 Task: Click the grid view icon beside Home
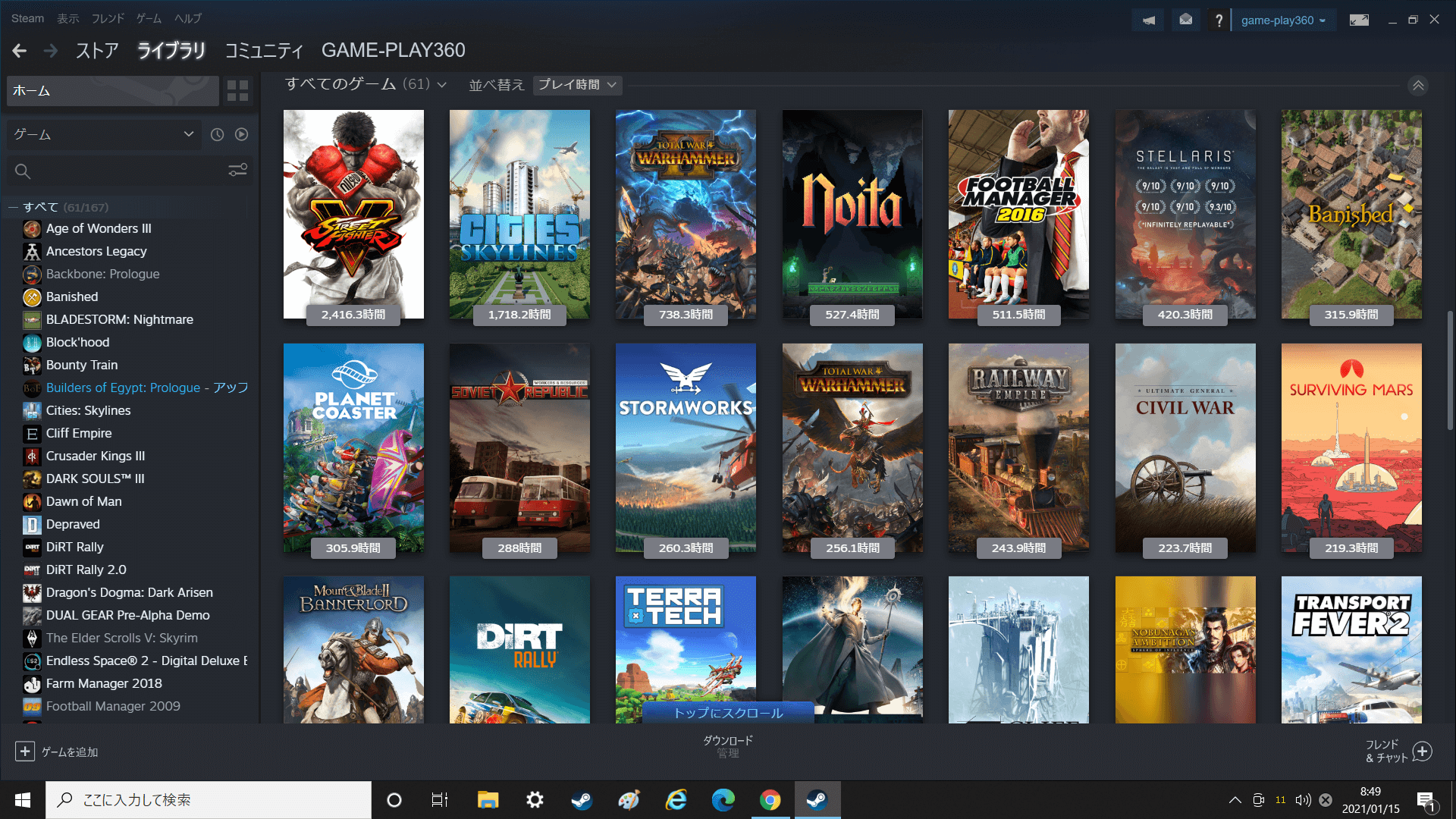[237, 91]
